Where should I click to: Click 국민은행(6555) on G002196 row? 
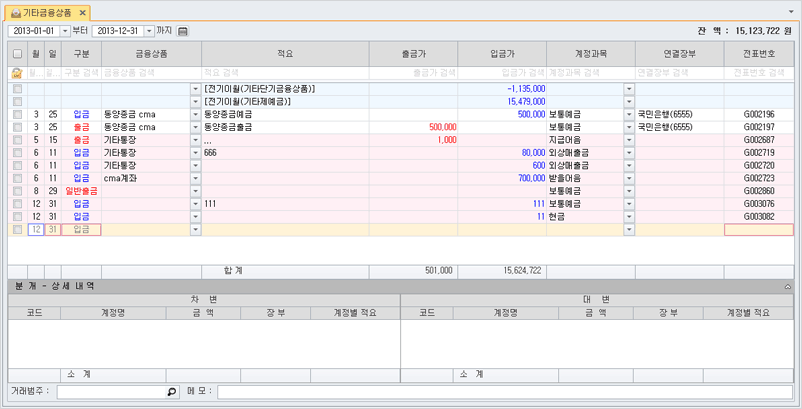(680, 115)
